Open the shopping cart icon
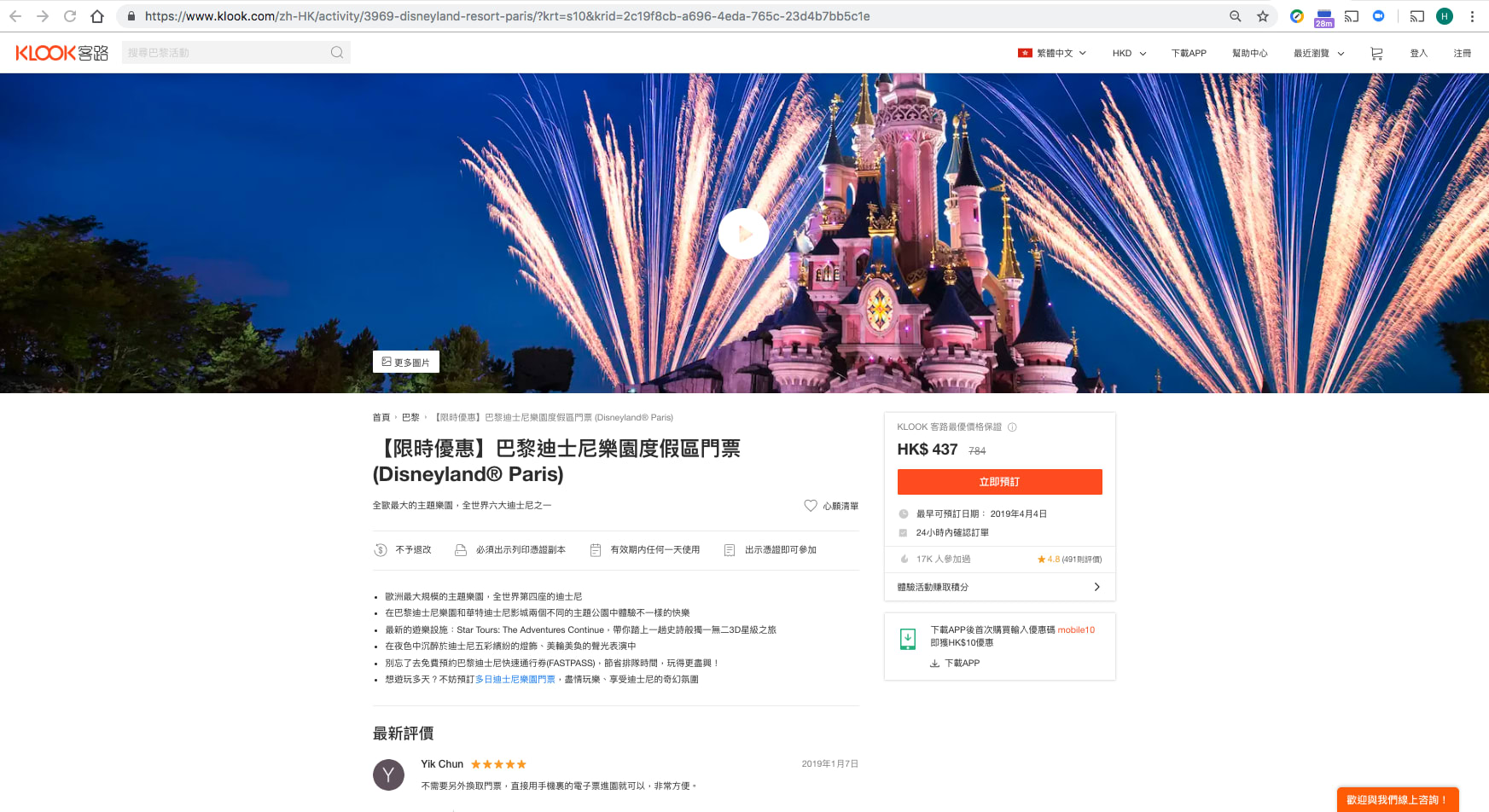This screenshot has width=1489, height=812. [1376, 53]
